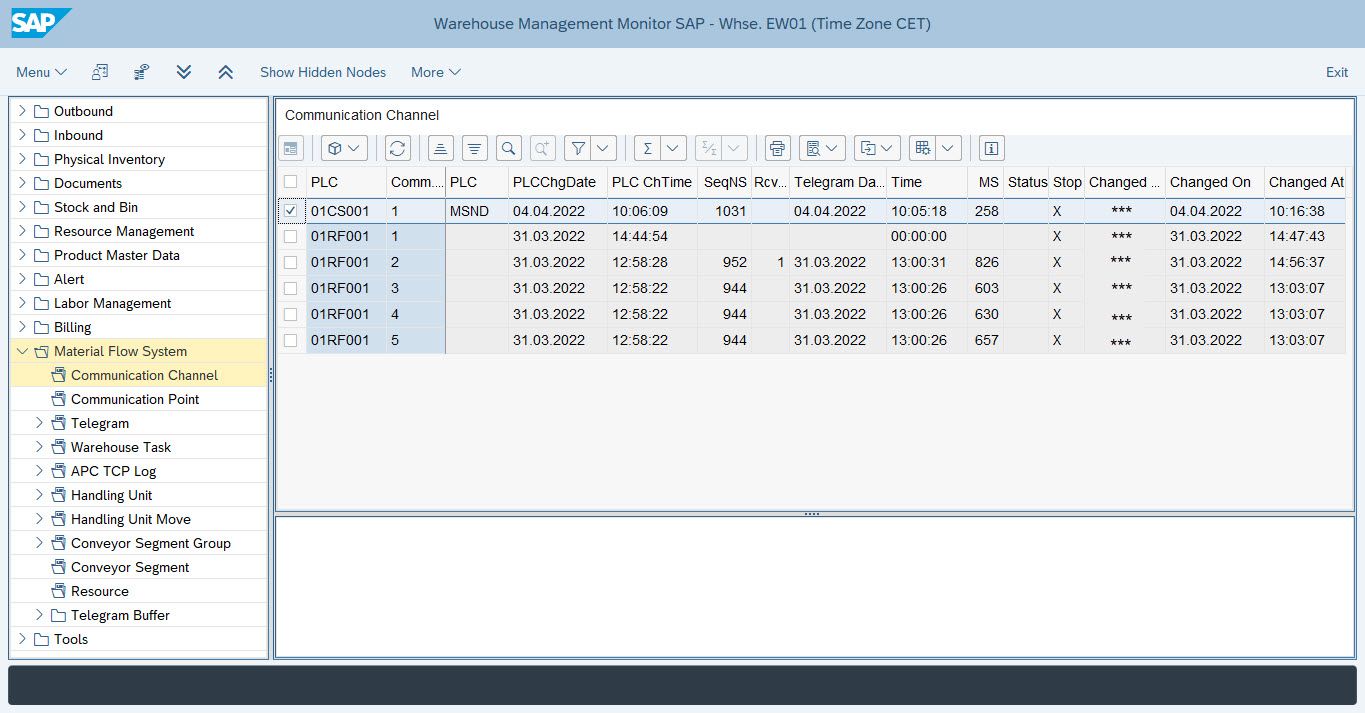Collapse the Material Flow System node

tap(22, 351)
